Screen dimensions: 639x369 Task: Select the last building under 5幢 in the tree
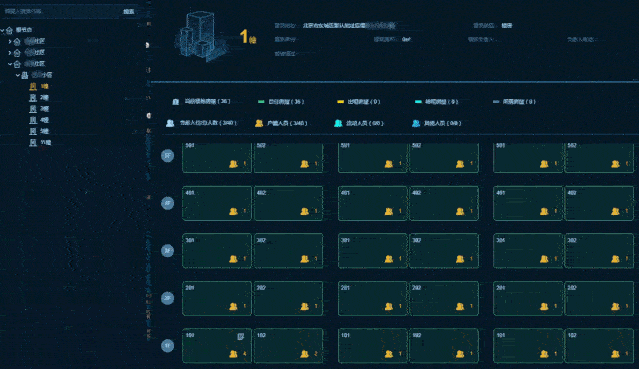tap(46, 143)
